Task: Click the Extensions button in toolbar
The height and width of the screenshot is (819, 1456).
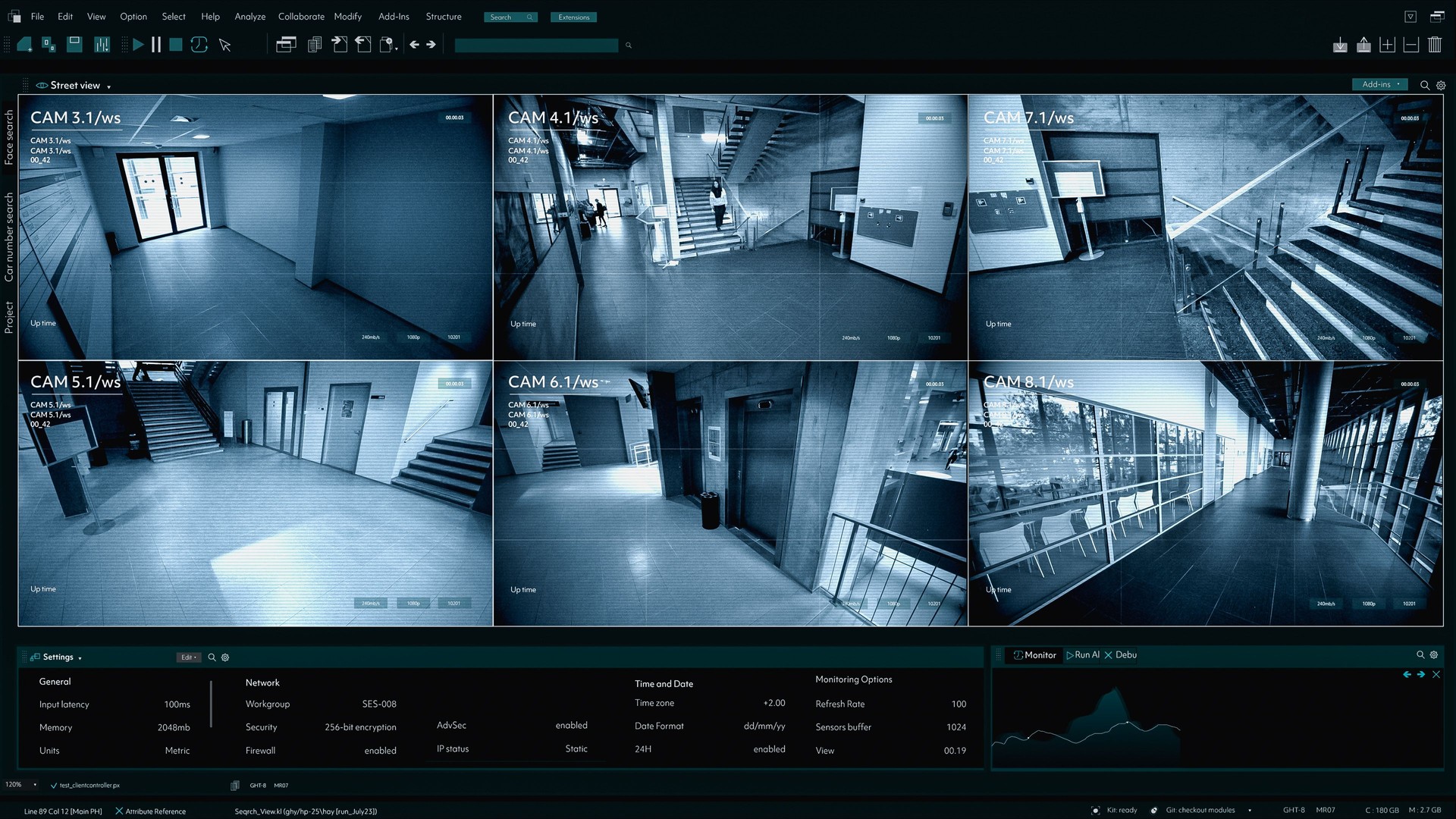Action: [573, 17]
